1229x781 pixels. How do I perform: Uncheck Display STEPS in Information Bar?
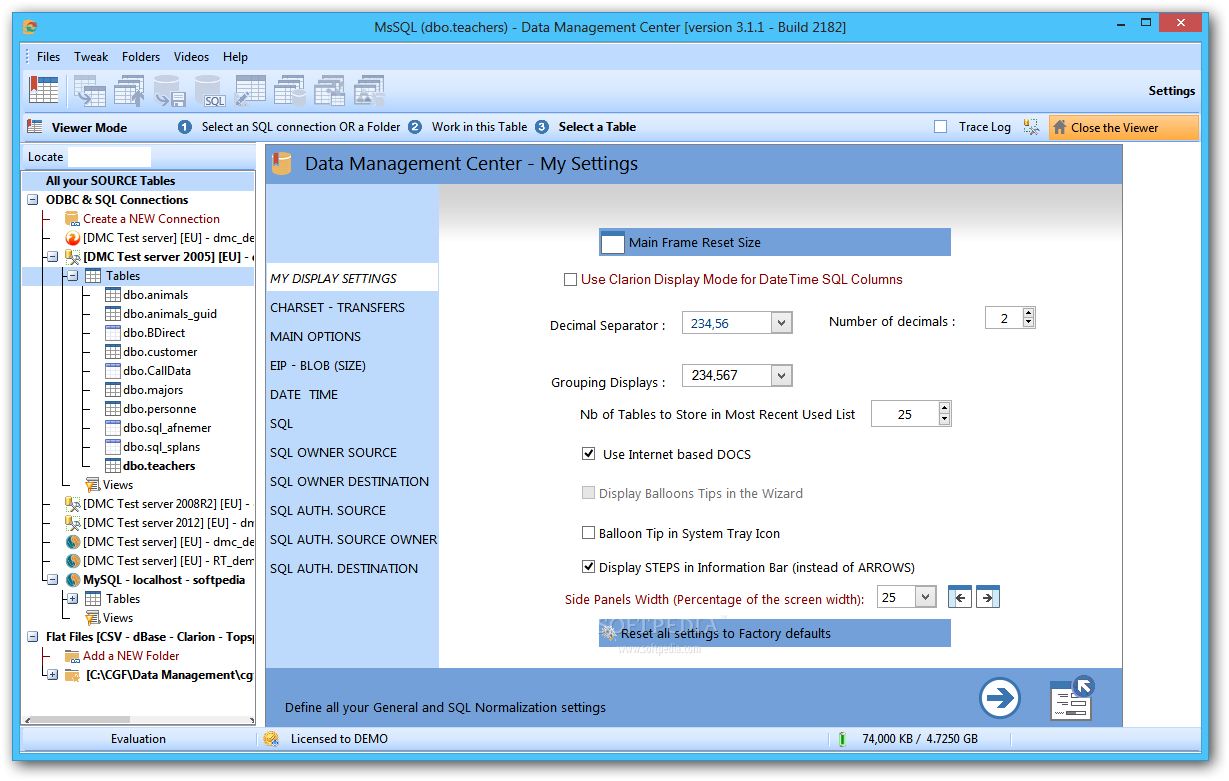click(x=589, y=567)
